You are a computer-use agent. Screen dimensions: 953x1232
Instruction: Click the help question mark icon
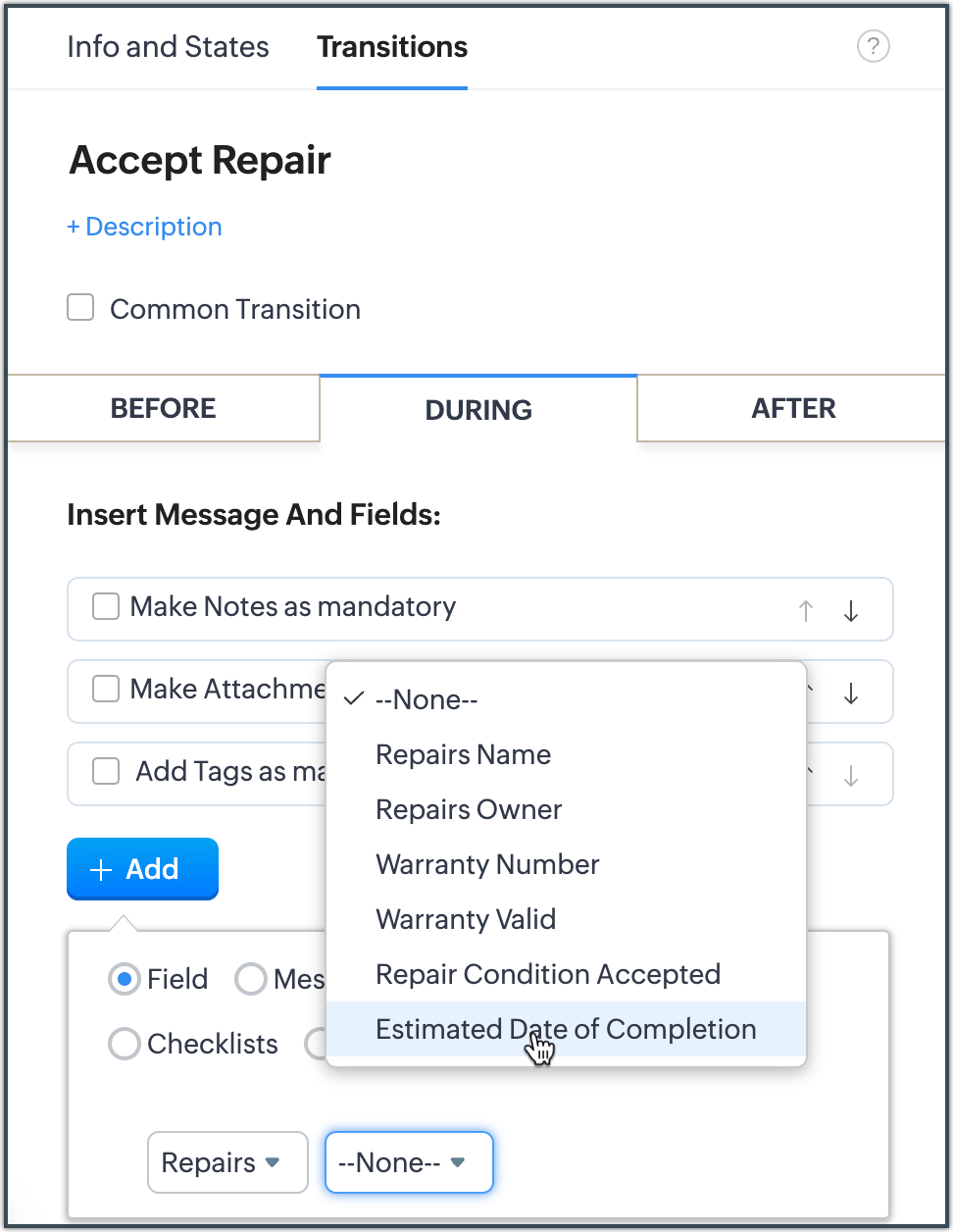point(873,46)
